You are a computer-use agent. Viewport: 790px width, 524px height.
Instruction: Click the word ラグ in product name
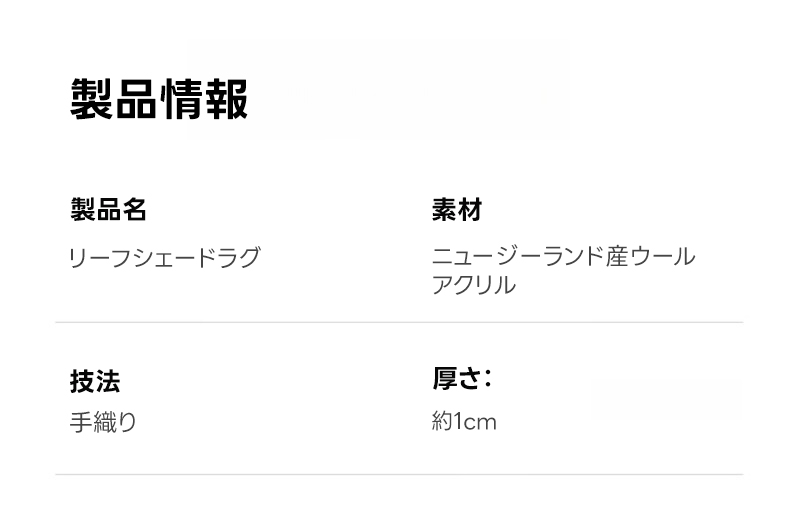[x=236, y=258]
